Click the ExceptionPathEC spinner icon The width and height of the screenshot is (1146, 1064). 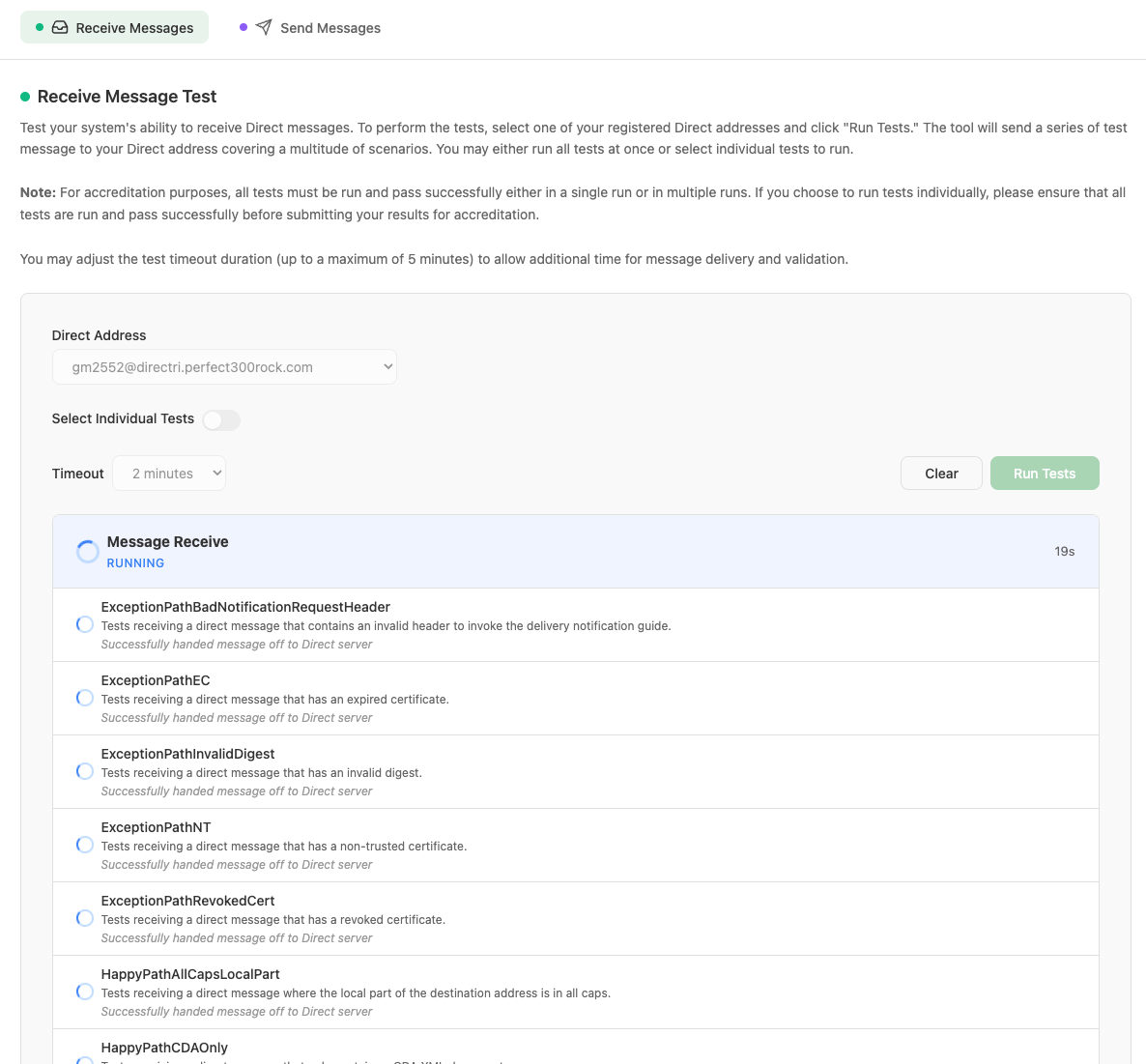(85, 698)
